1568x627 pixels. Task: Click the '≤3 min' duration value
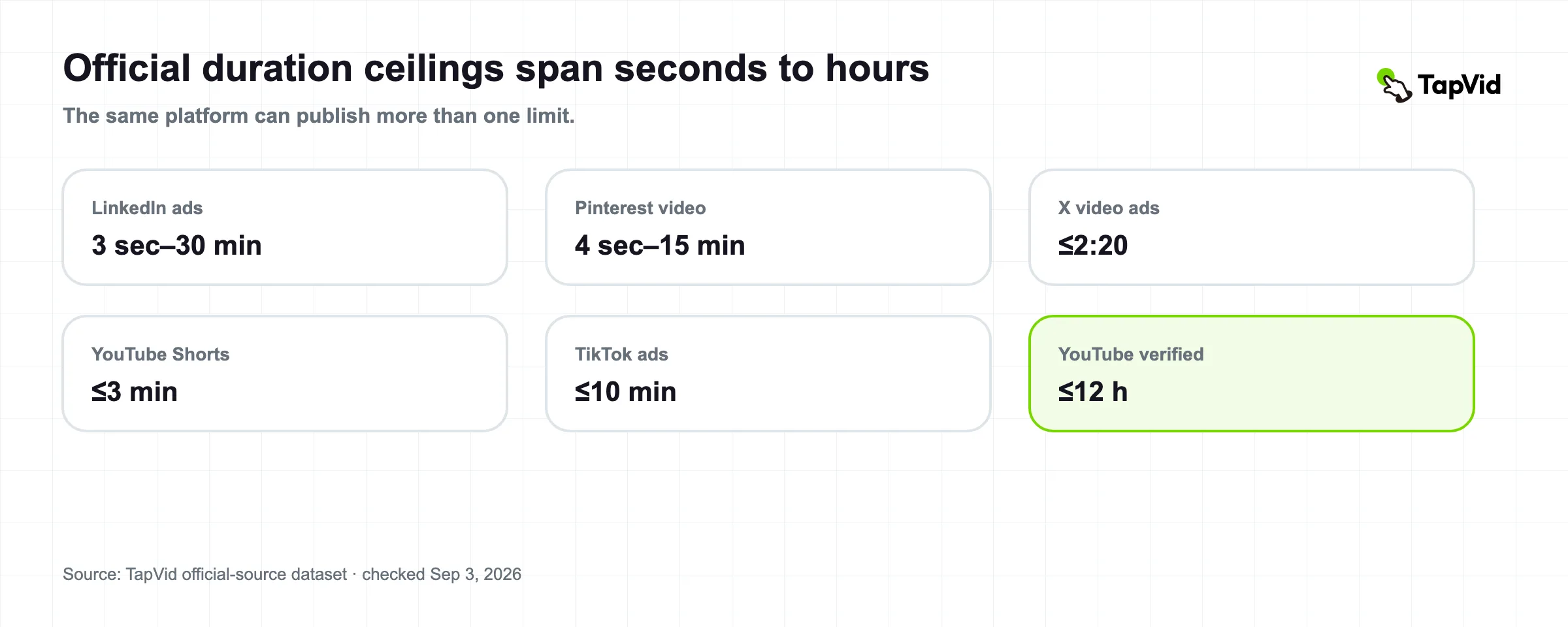[135, 392]
